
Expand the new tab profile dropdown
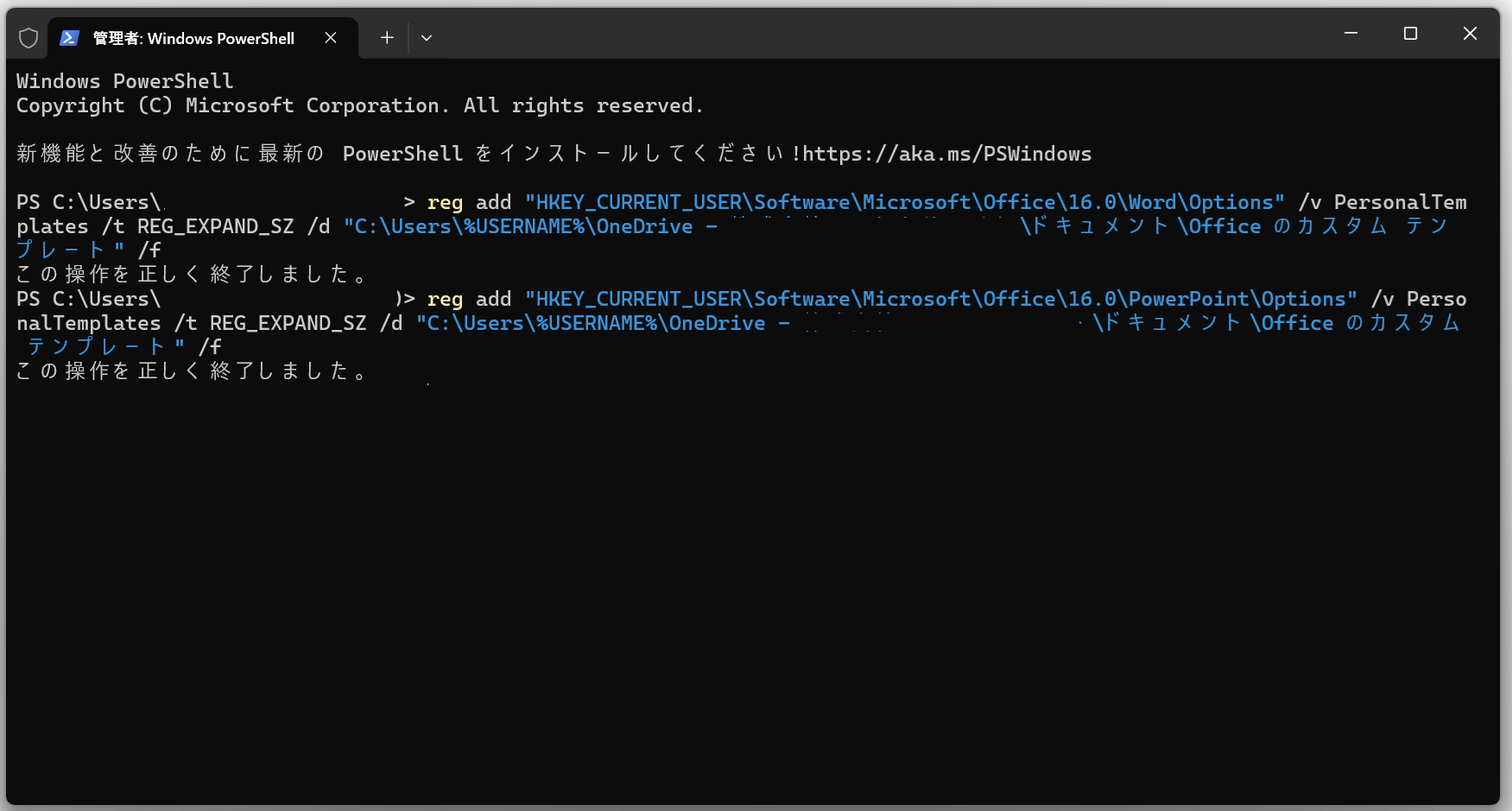pyautogui.click(x=427, y=38)
